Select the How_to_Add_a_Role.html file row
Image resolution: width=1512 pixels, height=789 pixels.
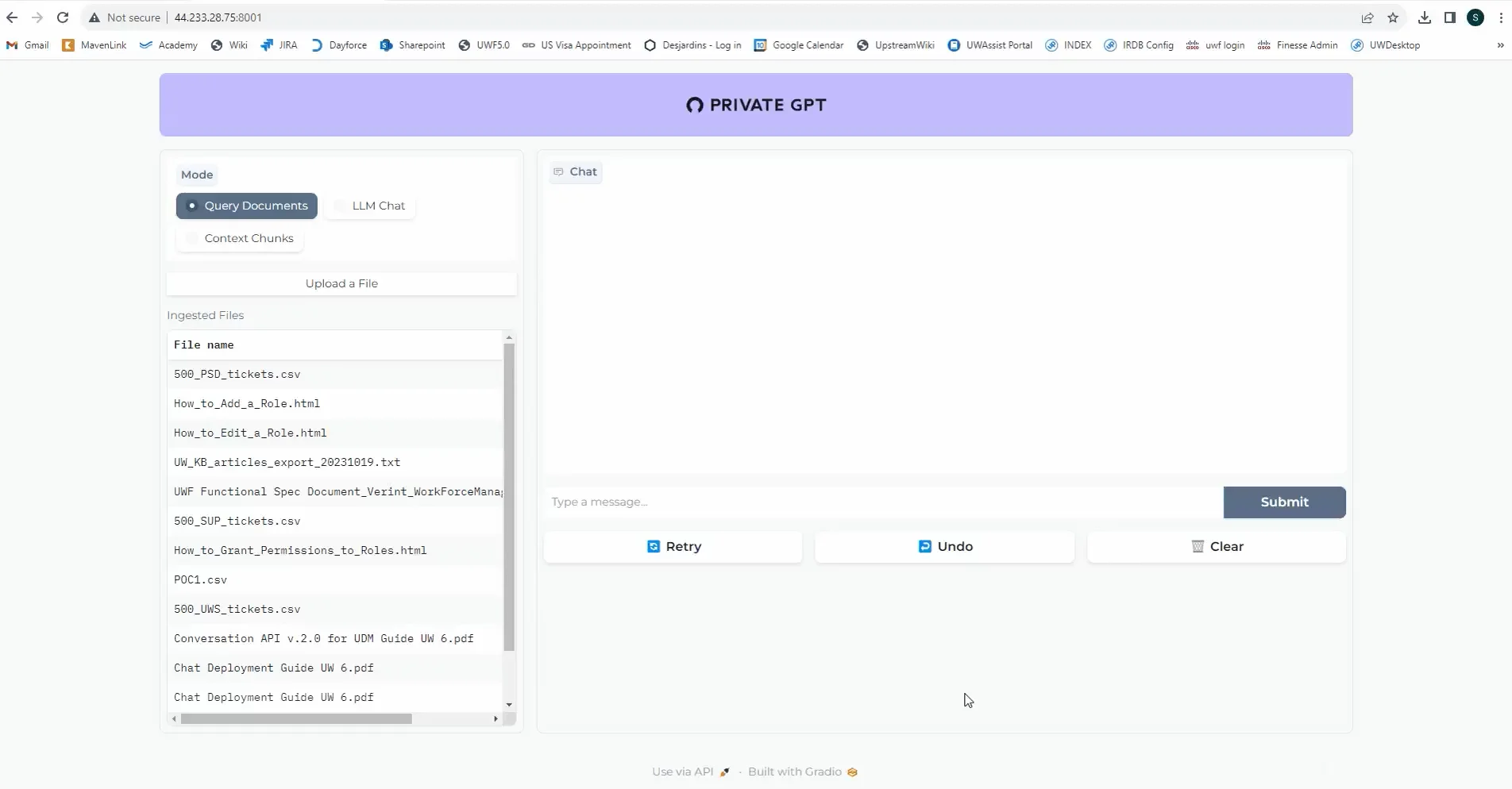[x=335, y=403]
